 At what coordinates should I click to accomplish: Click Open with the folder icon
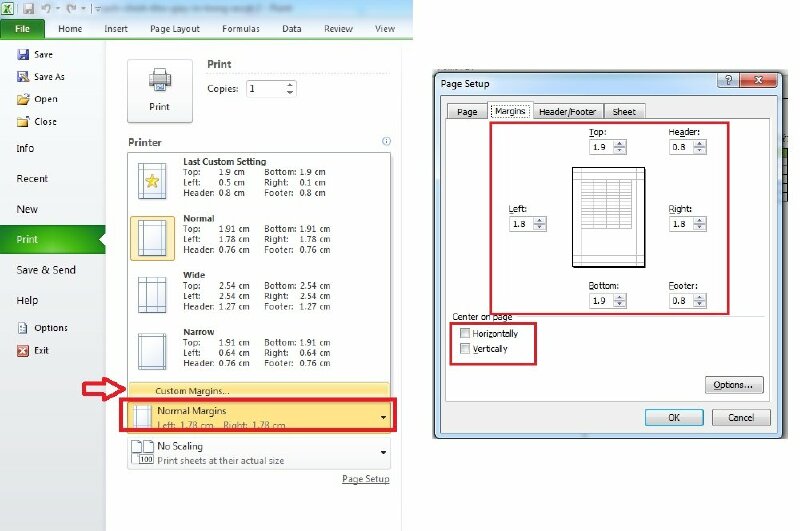point(37,99)
